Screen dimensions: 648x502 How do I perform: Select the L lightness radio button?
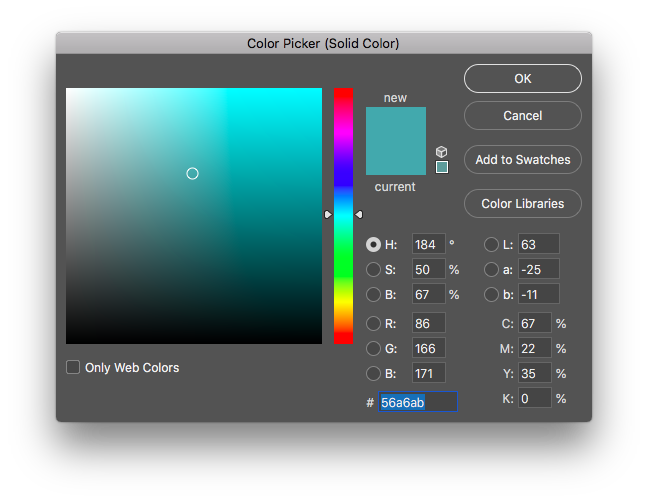pos(491,245)
